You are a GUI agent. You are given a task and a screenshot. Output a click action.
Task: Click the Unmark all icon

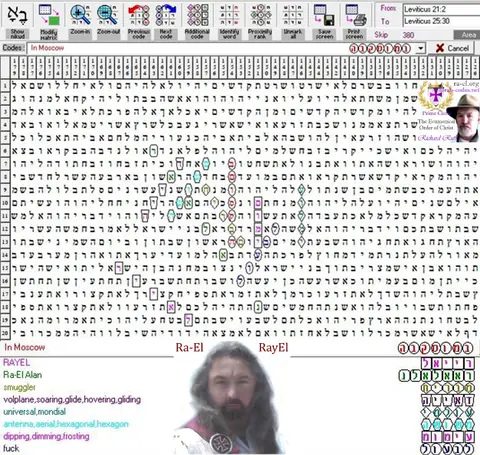292,15
